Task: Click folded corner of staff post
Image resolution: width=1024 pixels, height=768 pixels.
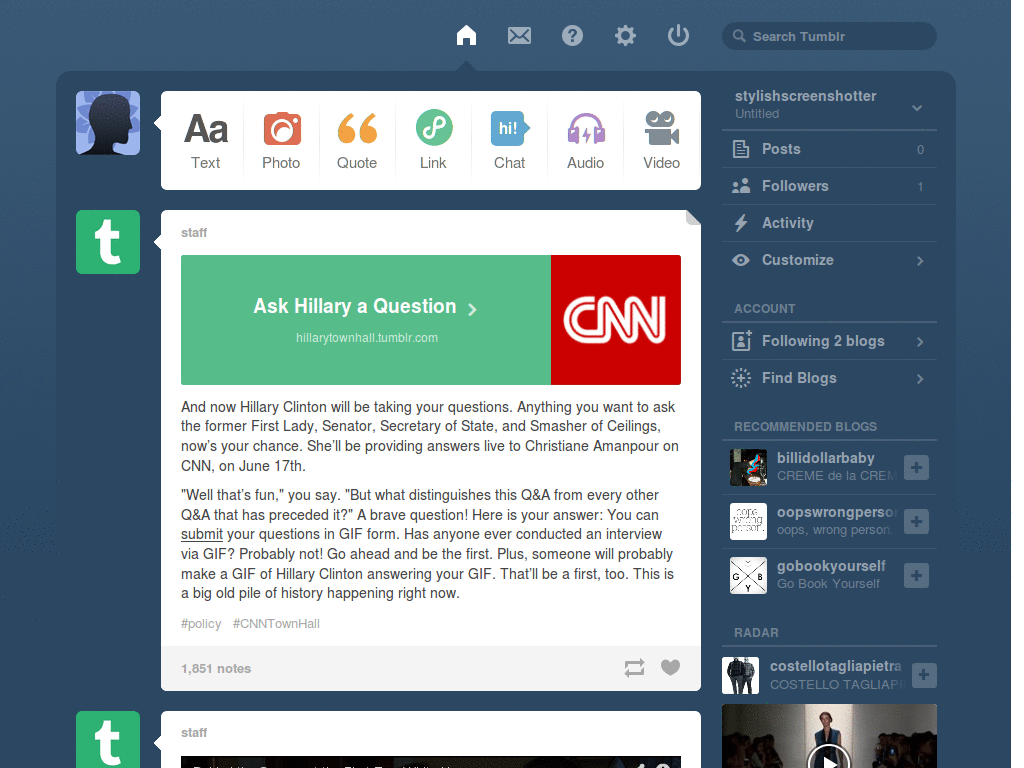Action: [693, 217]
